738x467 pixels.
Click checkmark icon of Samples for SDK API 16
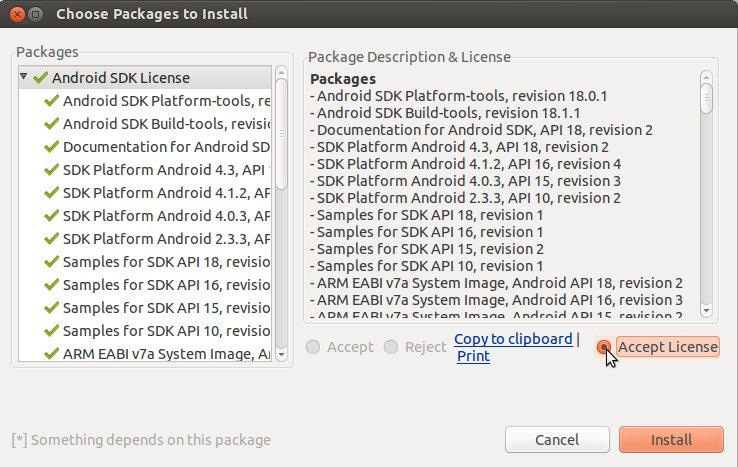tap(51, 285)
